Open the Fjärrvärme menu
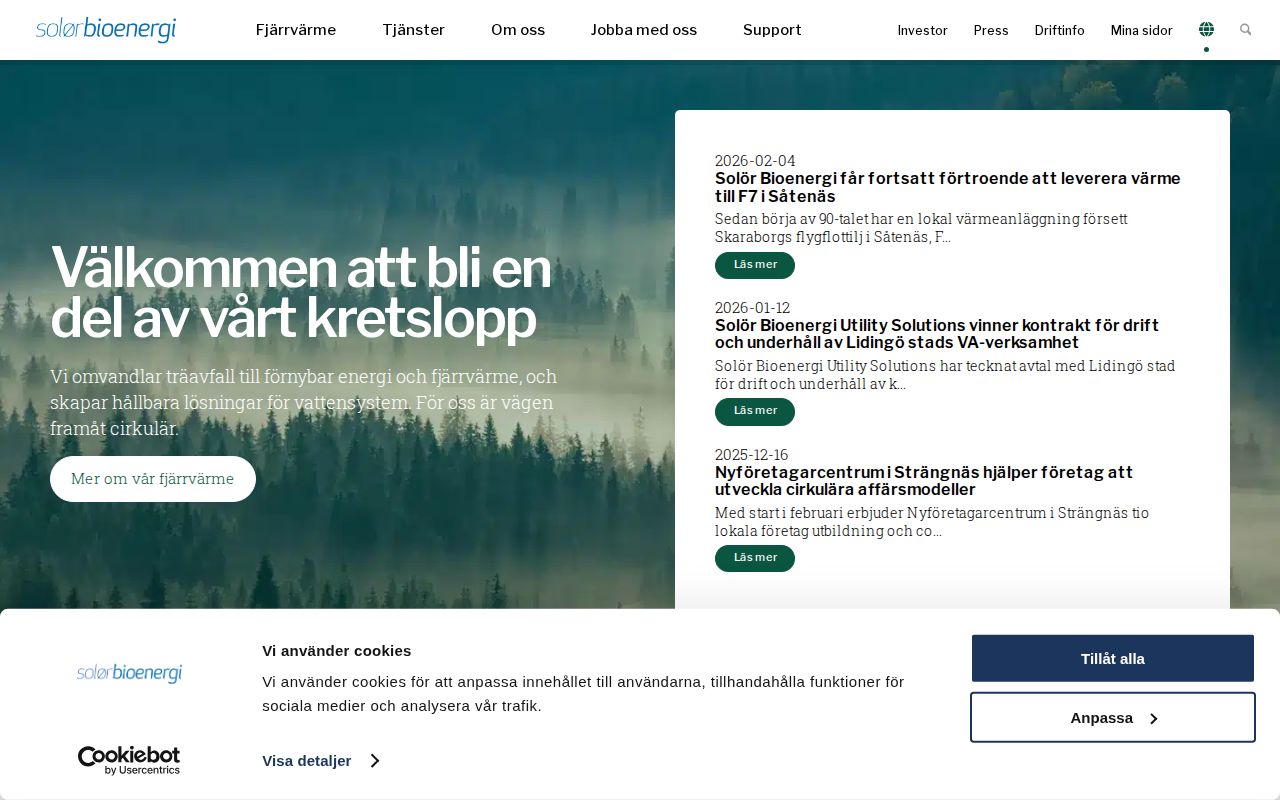The image size is (1280, 800). pos(296,30)
